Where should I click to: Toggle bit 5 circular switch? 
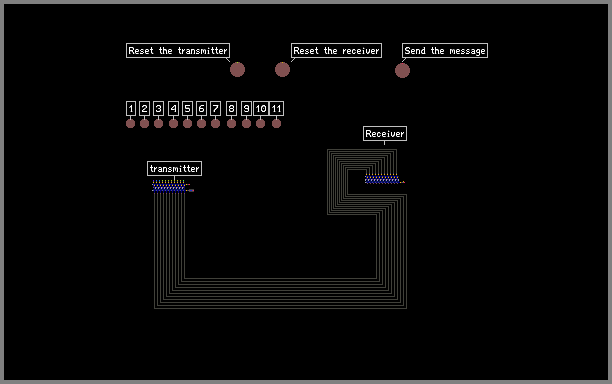point(187,123)
